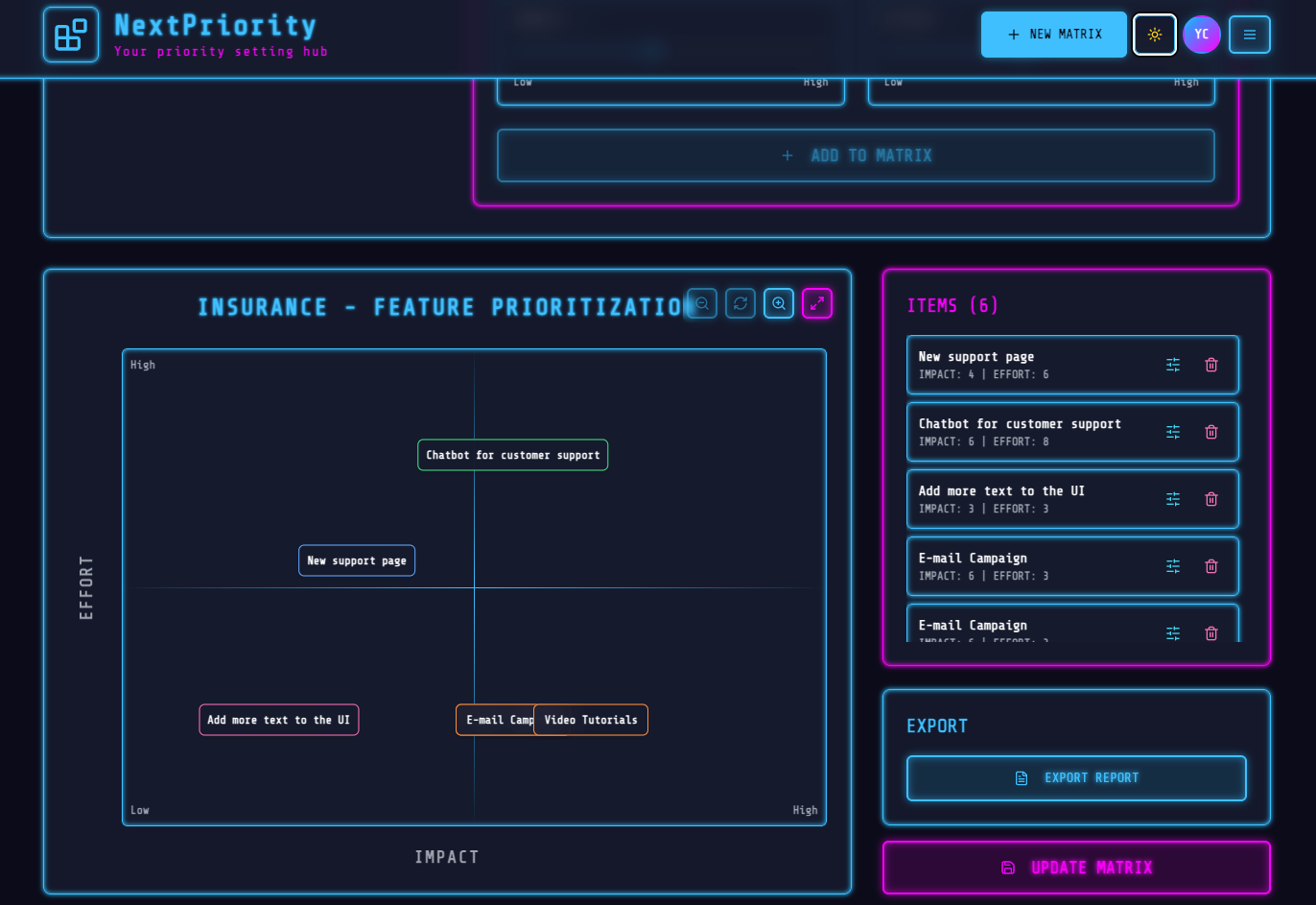Click EXPORT REPORT to download the report

pyautogui.click(x=1076, y=777)
